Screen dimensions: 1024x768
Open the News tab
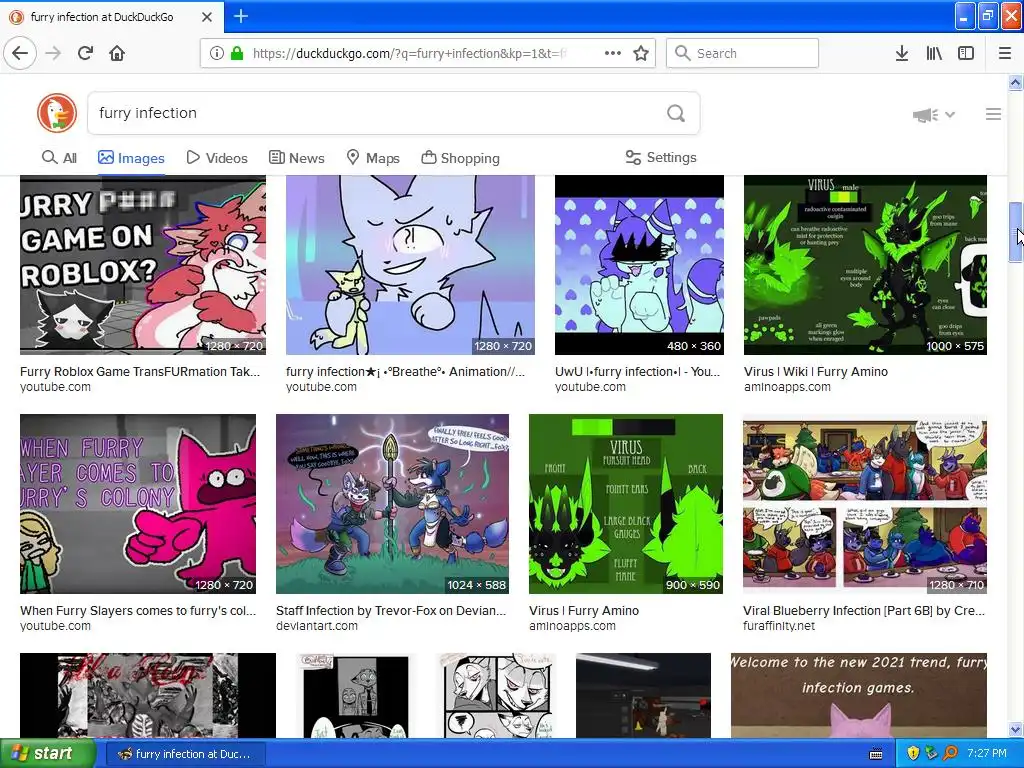(x=296, y=158)
